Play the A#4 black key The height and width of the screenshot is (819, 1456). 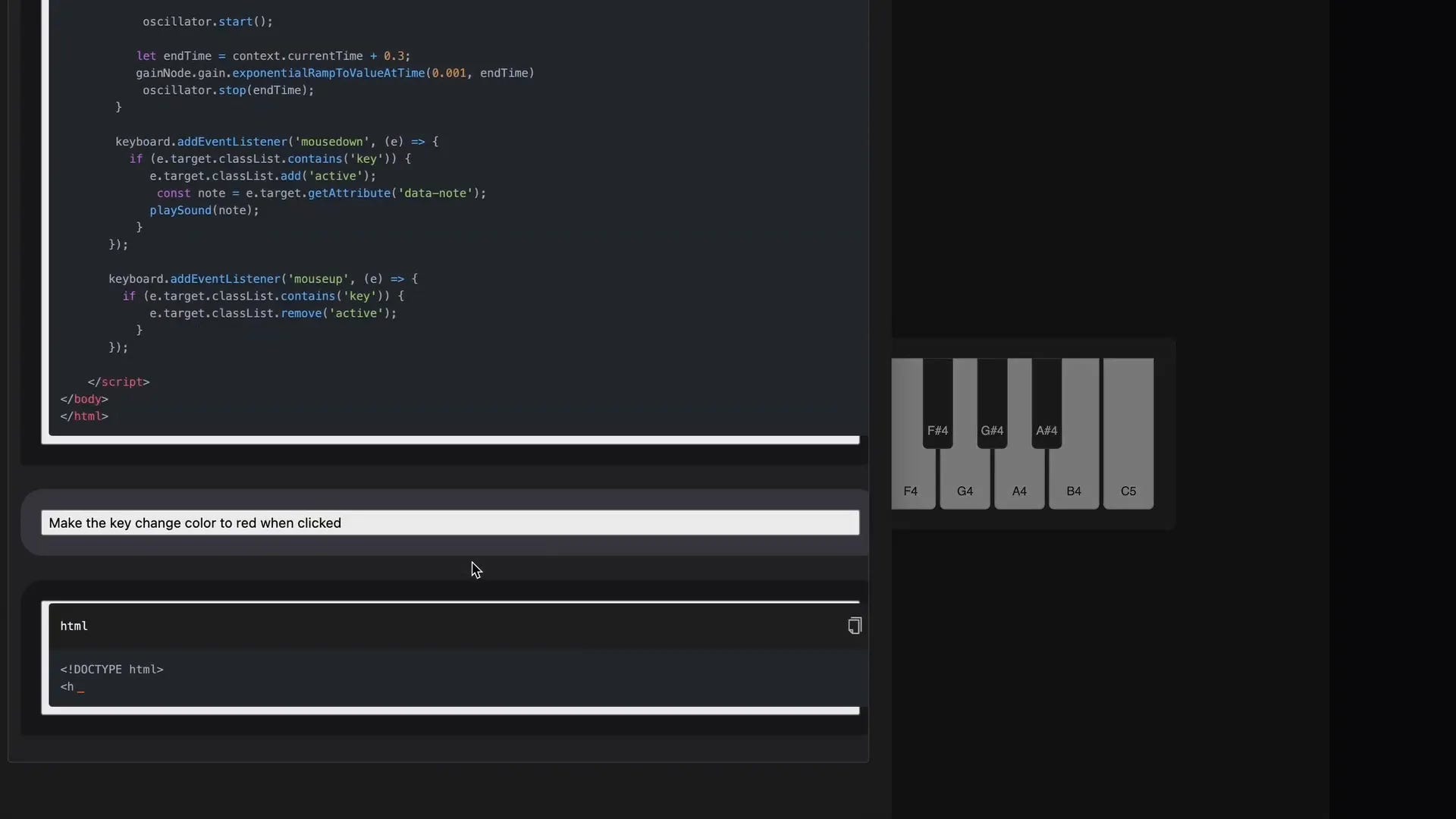tap(1046, 402)
